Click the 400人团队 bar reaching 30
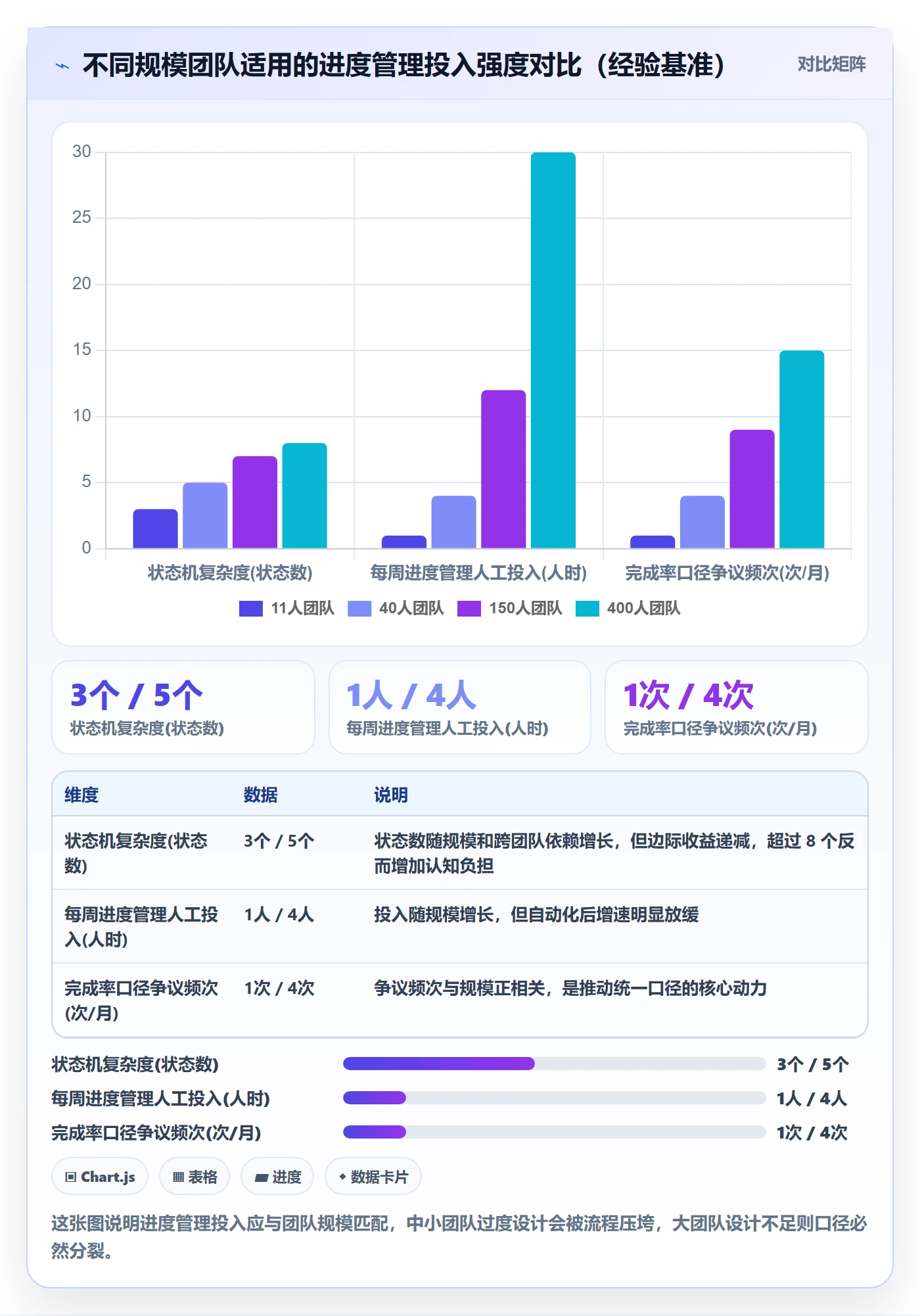 (553, 350)
